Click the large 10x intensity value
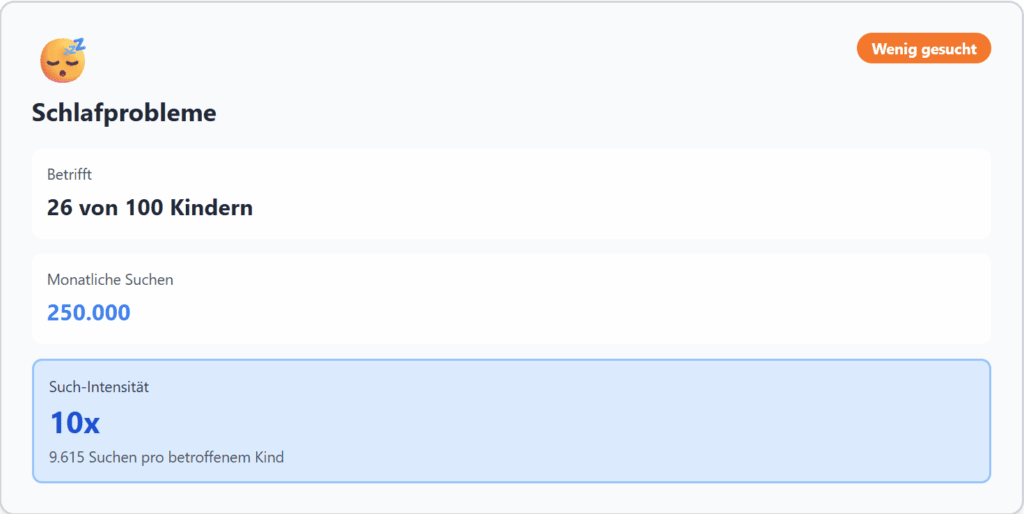 [75, 423]
